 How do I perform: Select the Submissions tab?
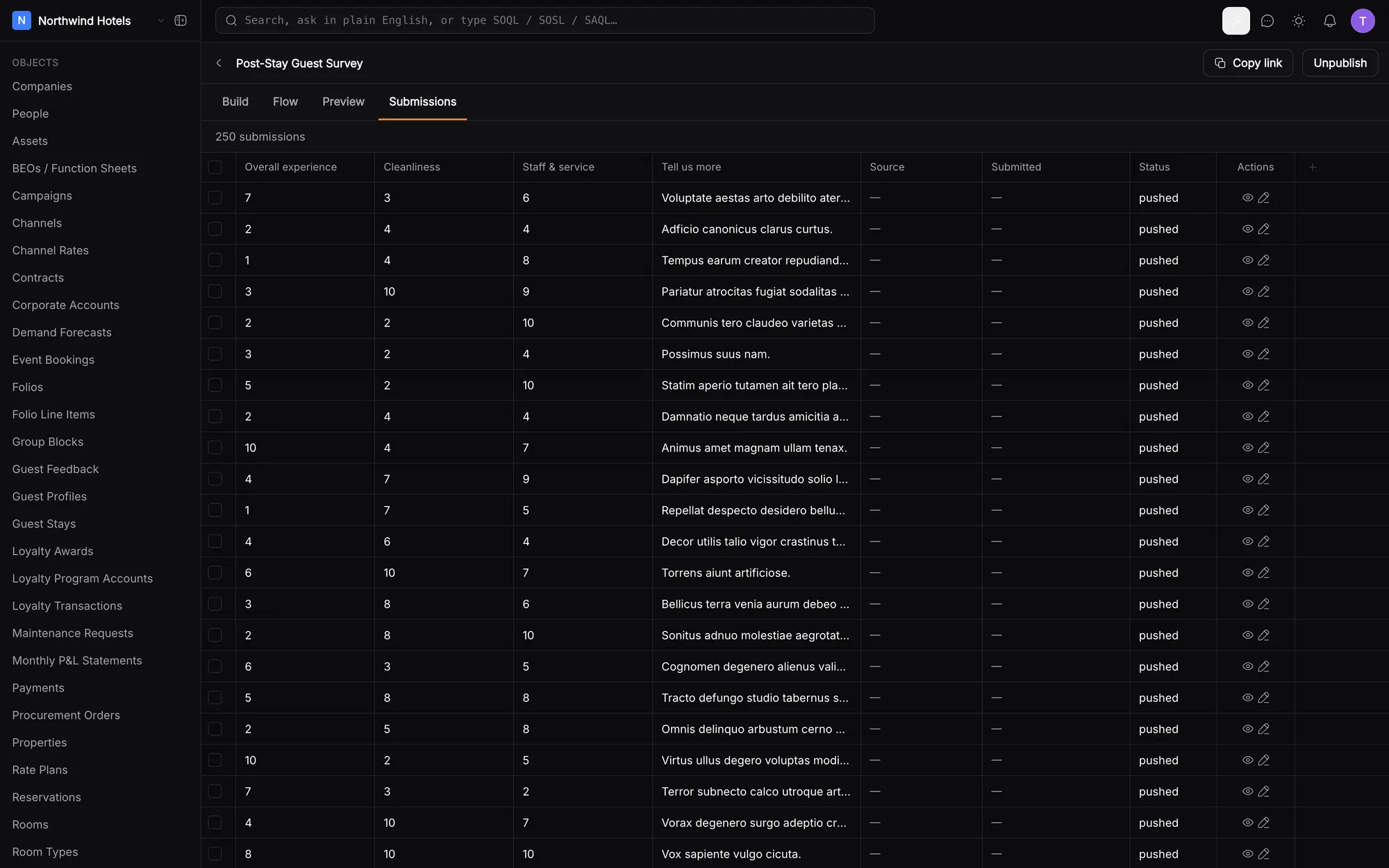point(422,102)
